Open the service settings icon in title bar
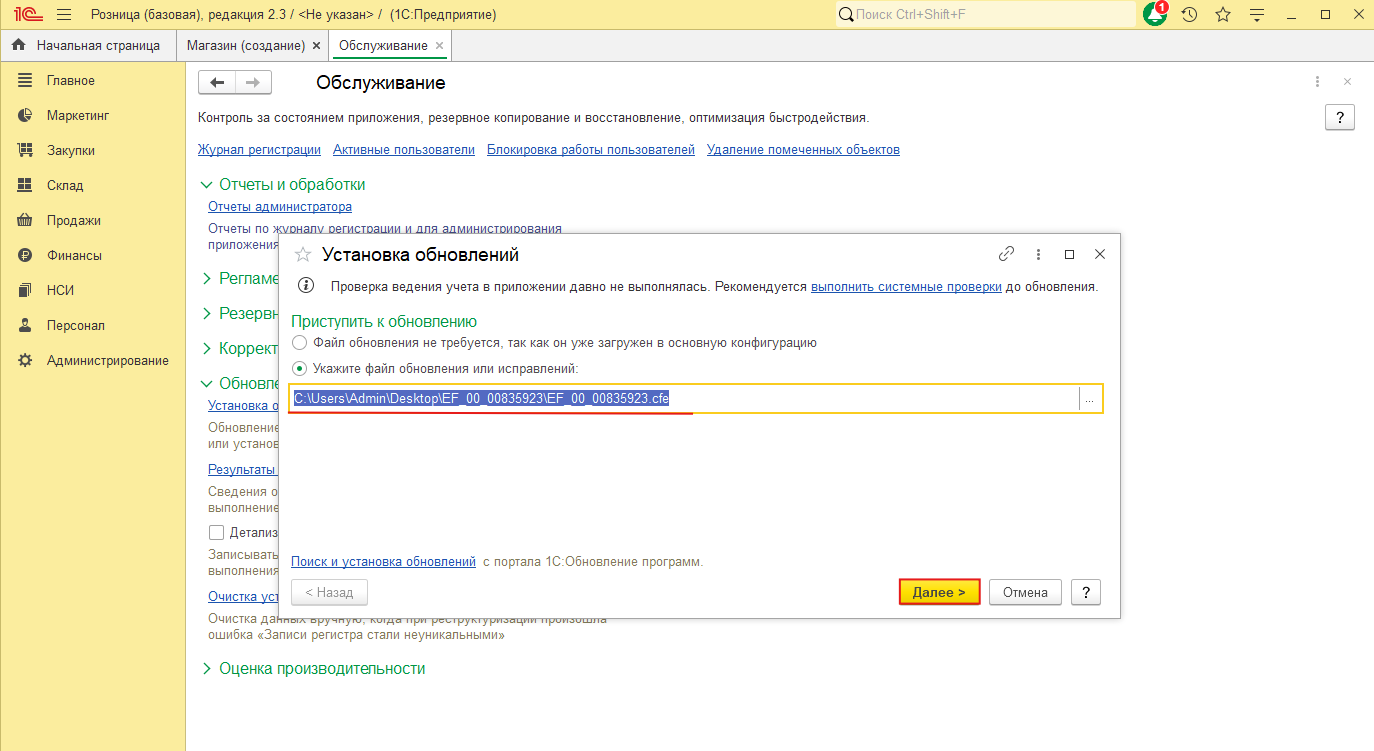This screenshot has width=1374, height=751. 1257,15
